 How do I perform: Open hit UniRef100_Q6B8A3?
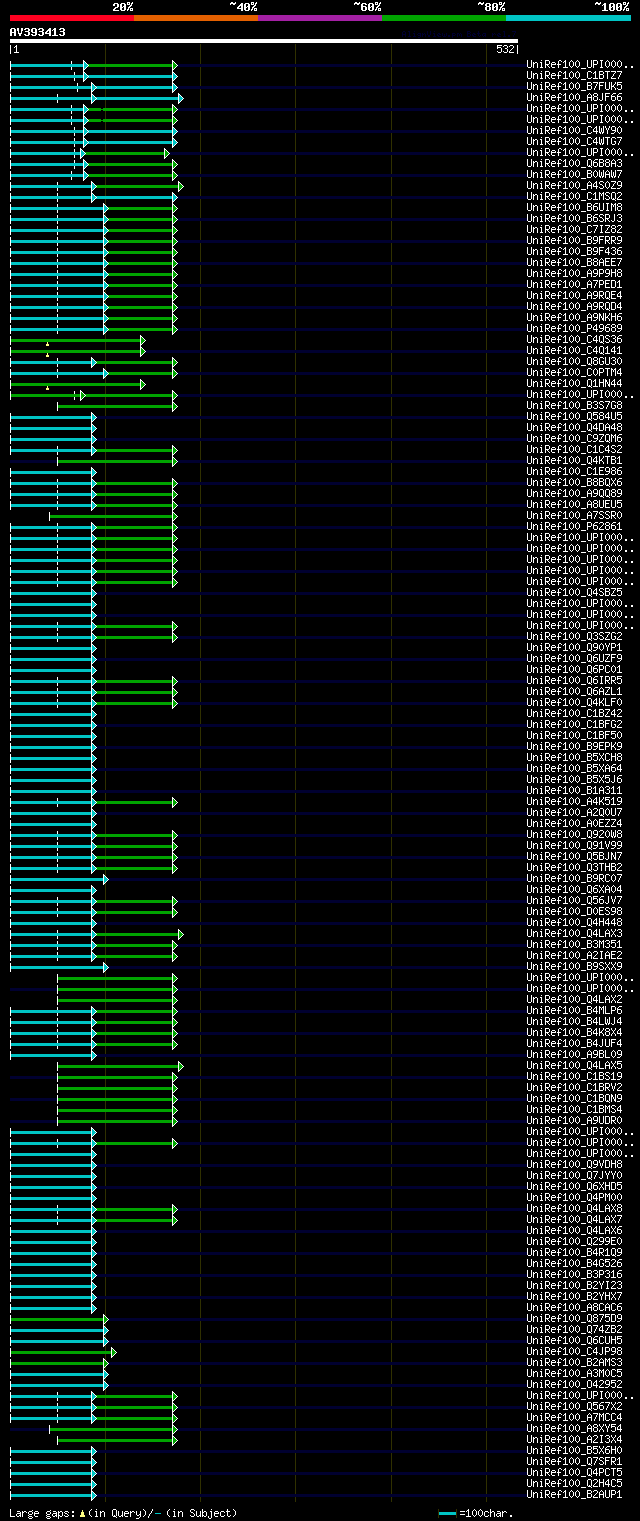point(575,163)
